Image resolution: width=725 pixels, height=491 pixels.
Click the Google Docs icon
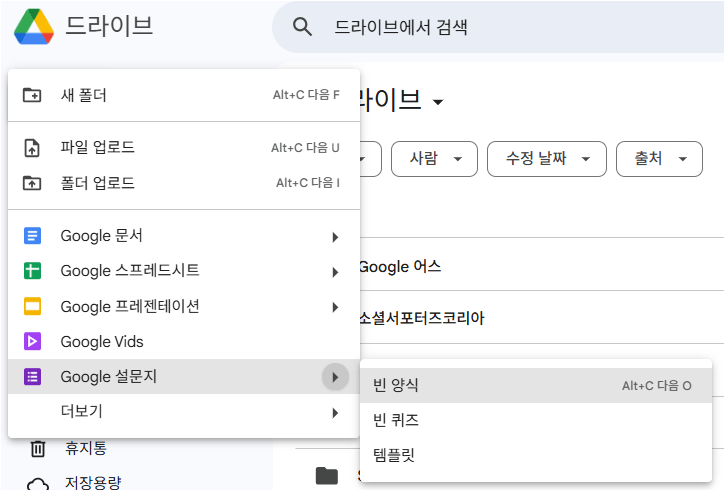pyautogui.click(x=32, y=236)
